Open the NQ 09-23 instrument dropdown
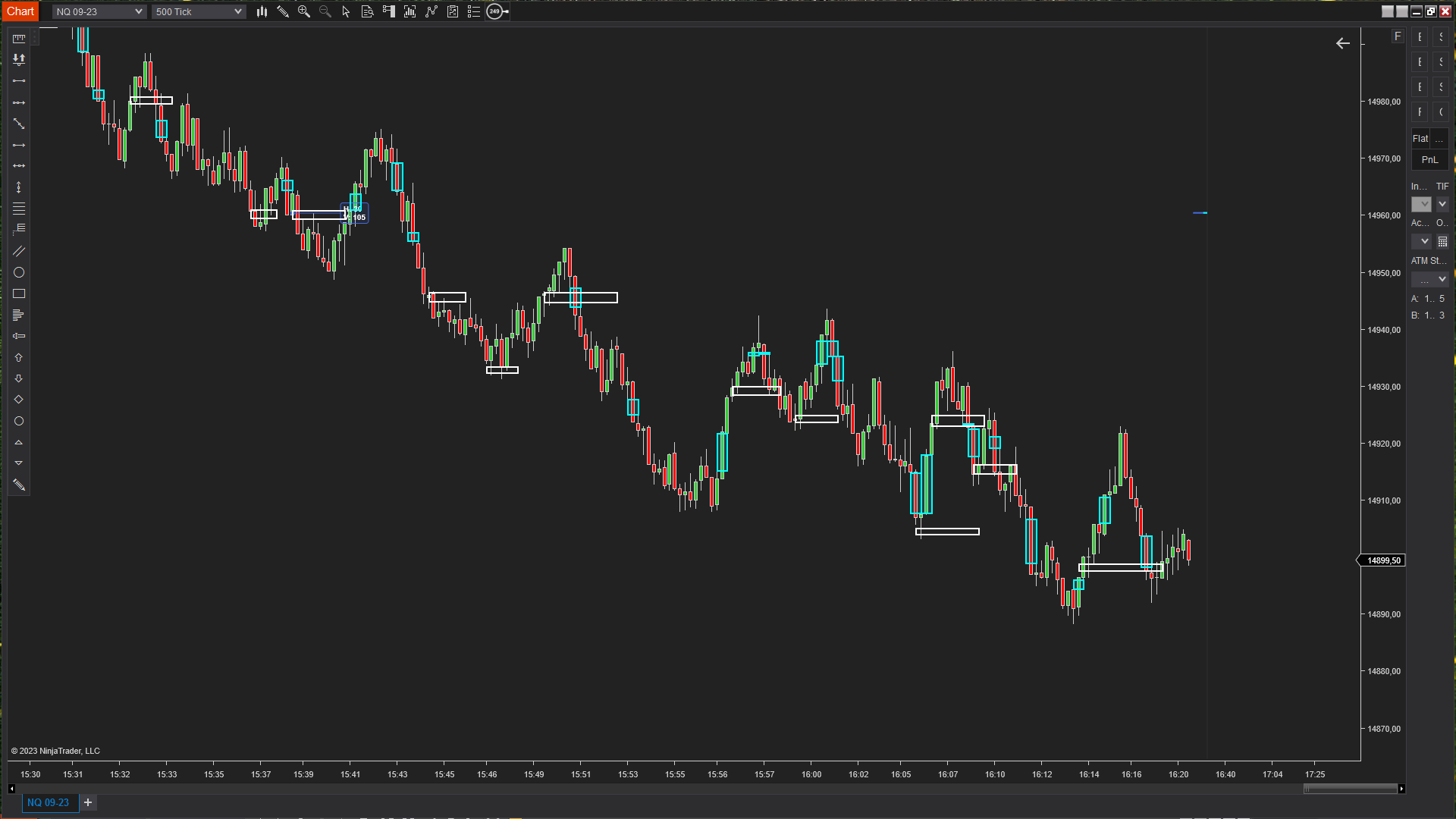1456x819 pixels. click(x=99, y=11)
